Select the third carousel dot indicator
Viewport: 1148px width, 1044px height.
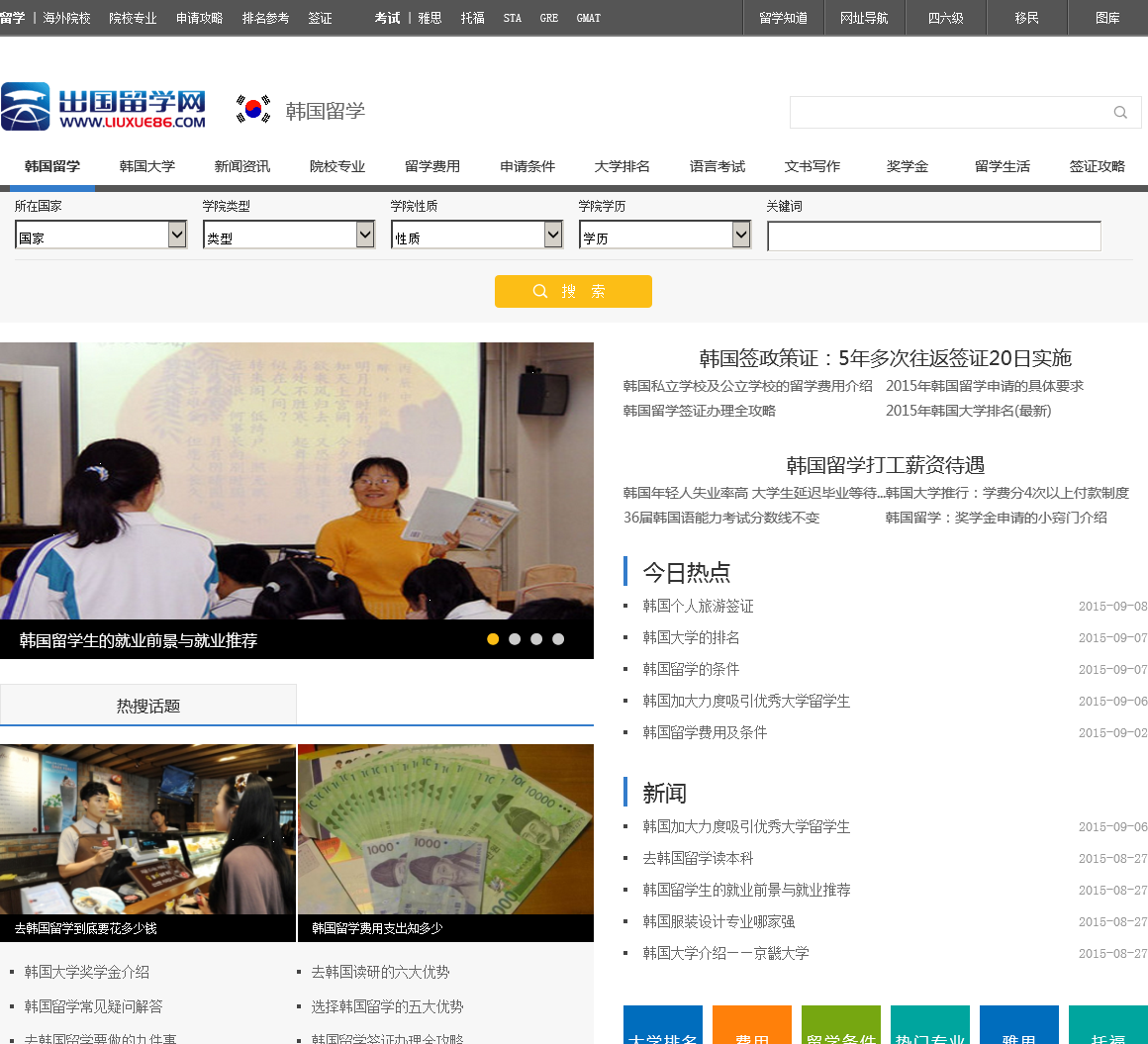536,639
